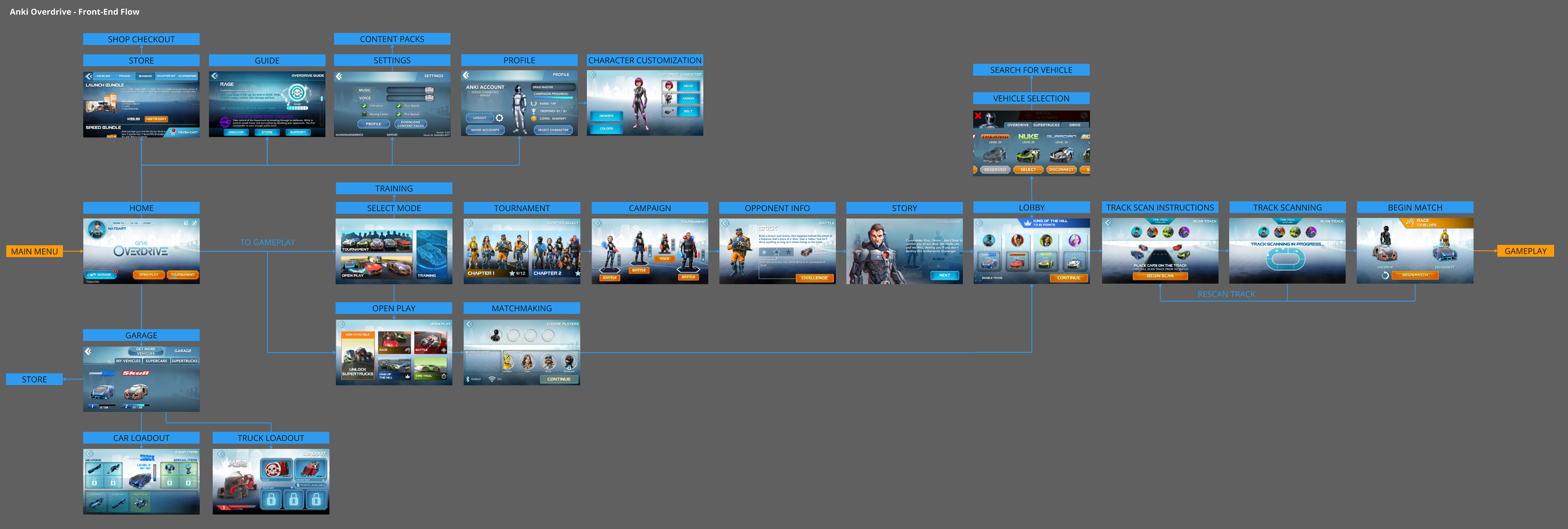1568x529 pixels.
Task: Open the Supercars tab in Garage
Action: pos(156,361)
